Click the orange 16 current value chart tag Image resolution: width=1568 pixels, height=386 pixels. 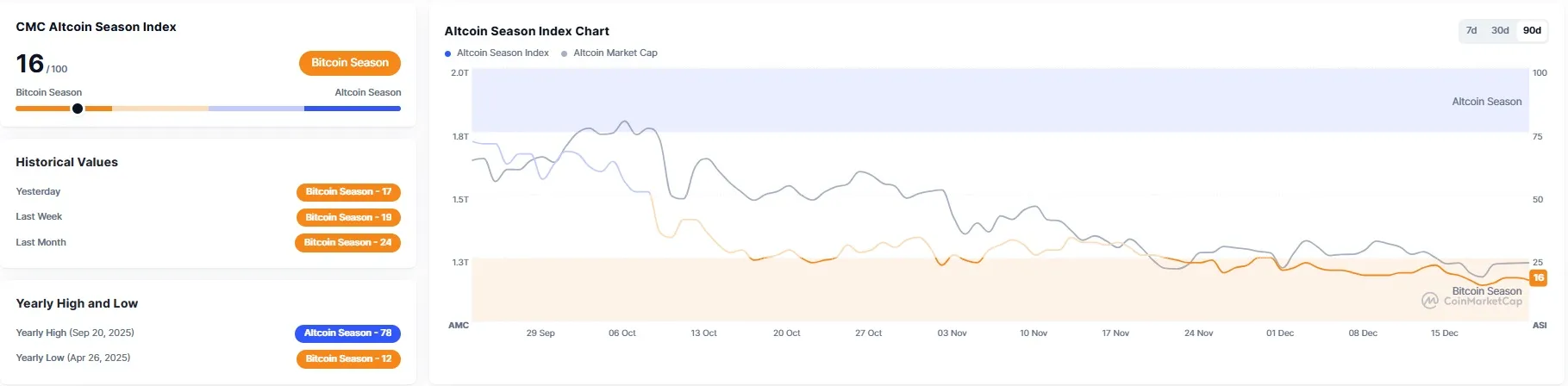click(1538, 277)
